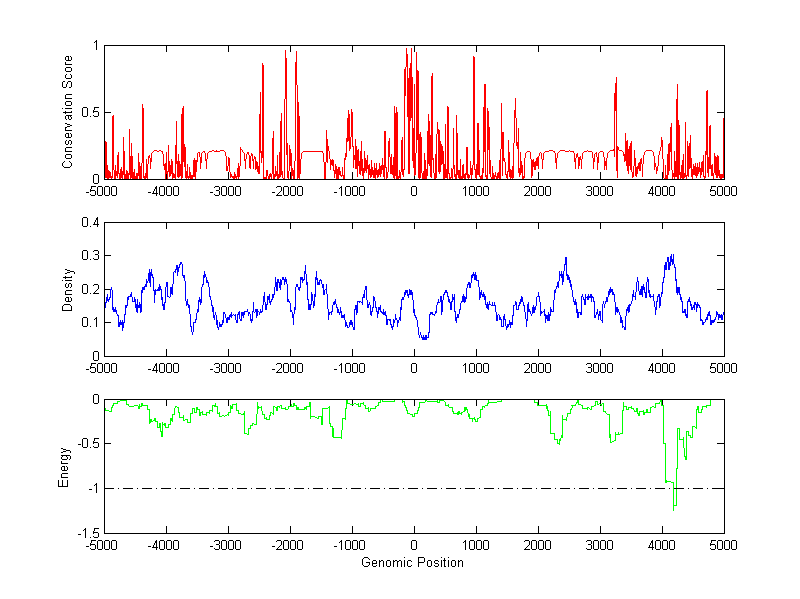The width and height of the screenshot is (800, 599).
Task: Select the 'Conservation Score' y-axis label
Action: pyautogui.click(x=68, y=112)
